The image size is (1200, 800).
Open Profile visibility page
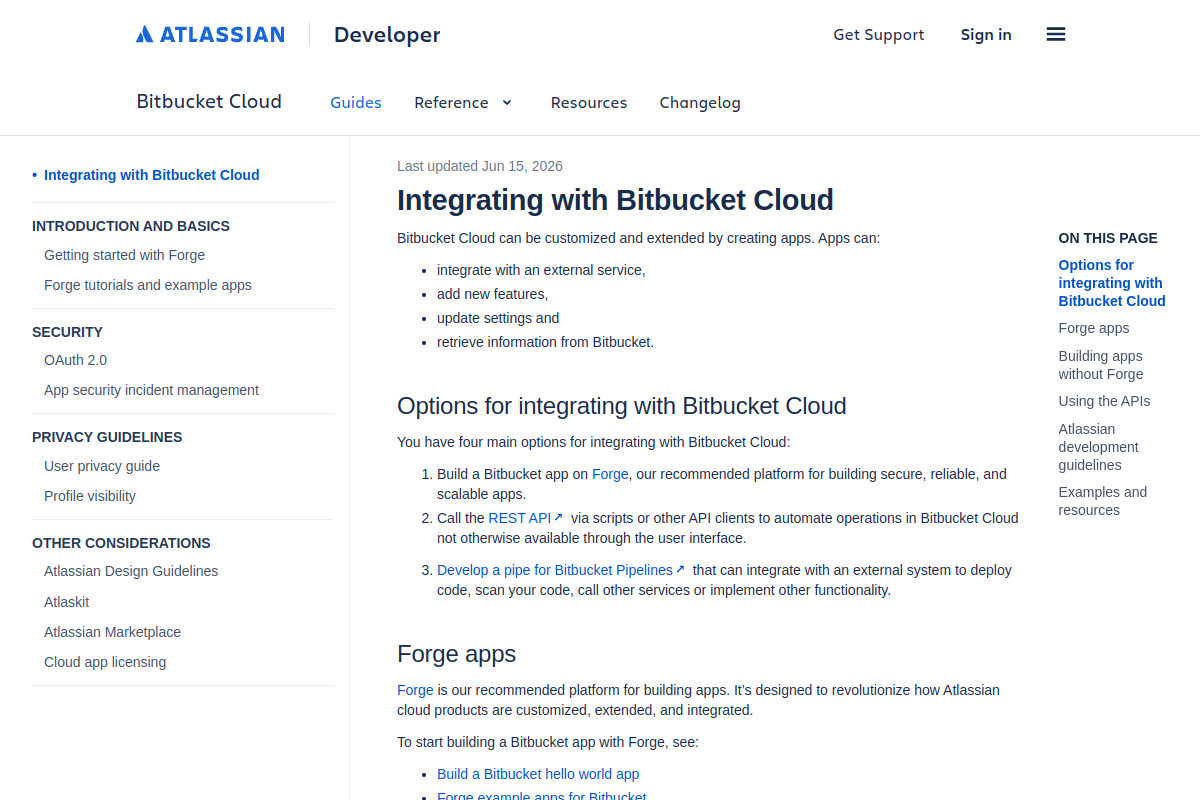pos(90,496)
